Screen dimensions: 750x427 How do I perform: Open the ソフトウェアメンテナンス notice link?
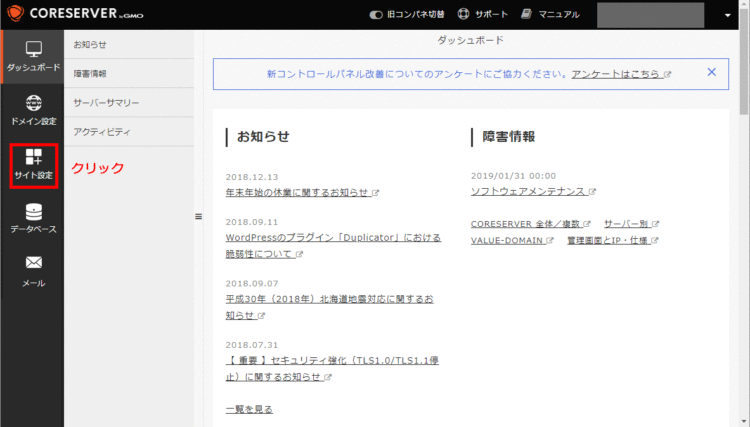(528, 191)
